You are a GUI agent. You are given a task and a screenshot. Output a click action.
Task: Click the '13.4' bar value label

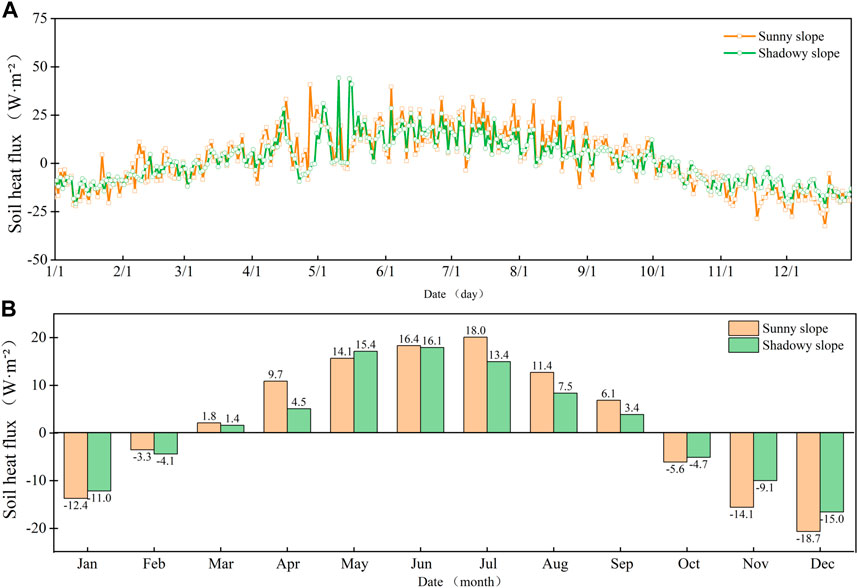point(498,355)
